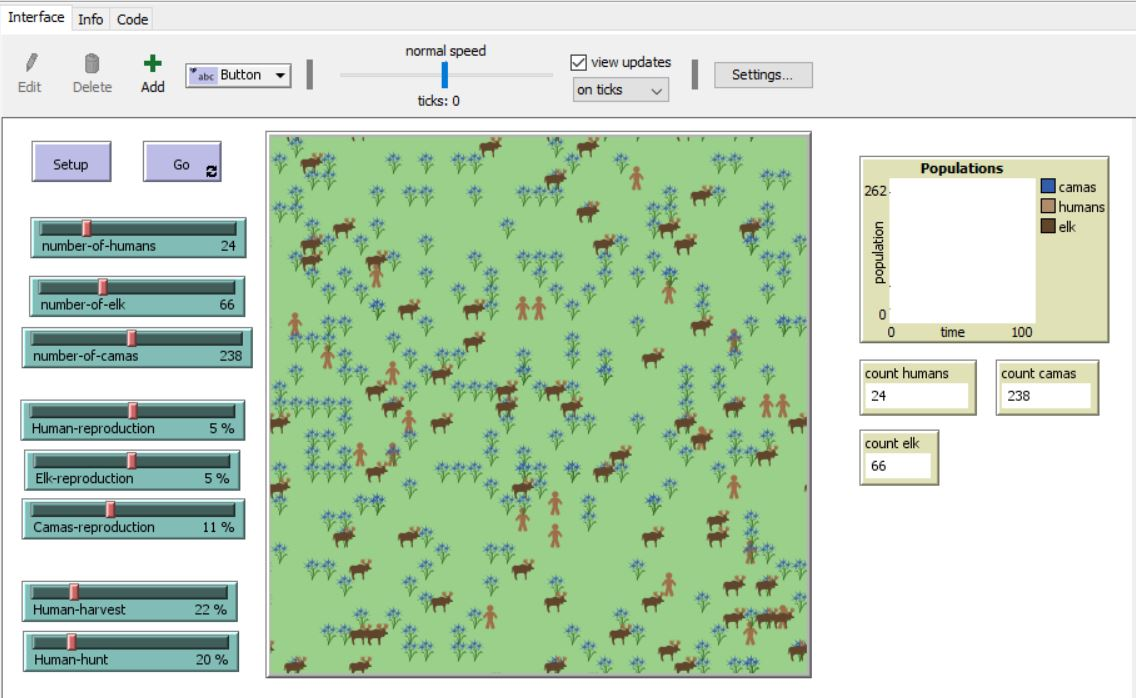Click the Edit pencil icon

29,64
